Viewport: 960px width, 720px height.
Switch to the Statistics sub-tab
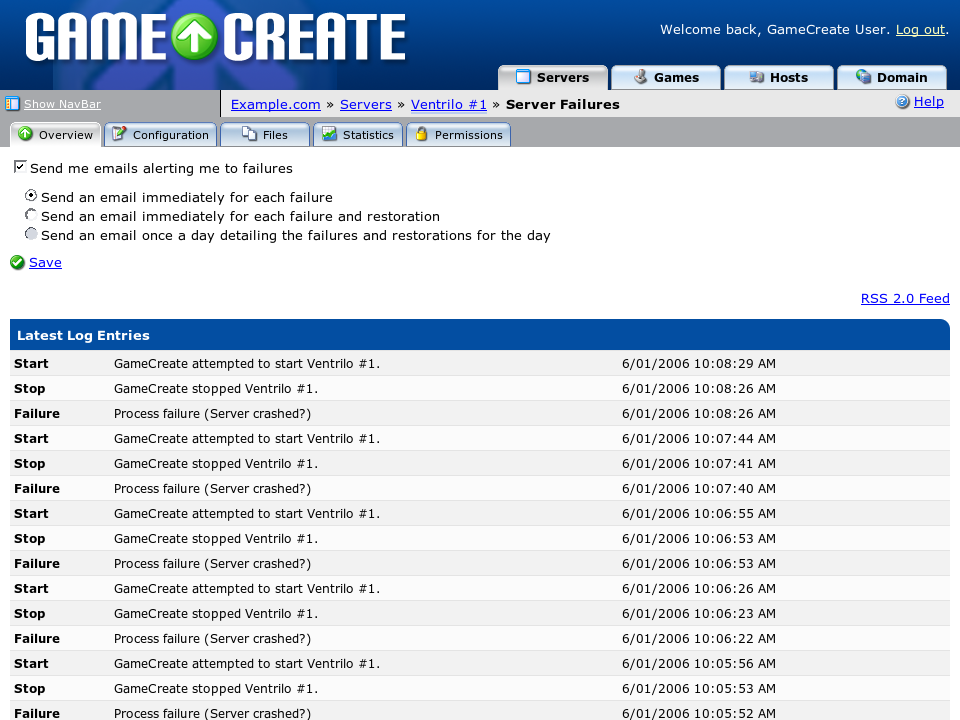358,135
